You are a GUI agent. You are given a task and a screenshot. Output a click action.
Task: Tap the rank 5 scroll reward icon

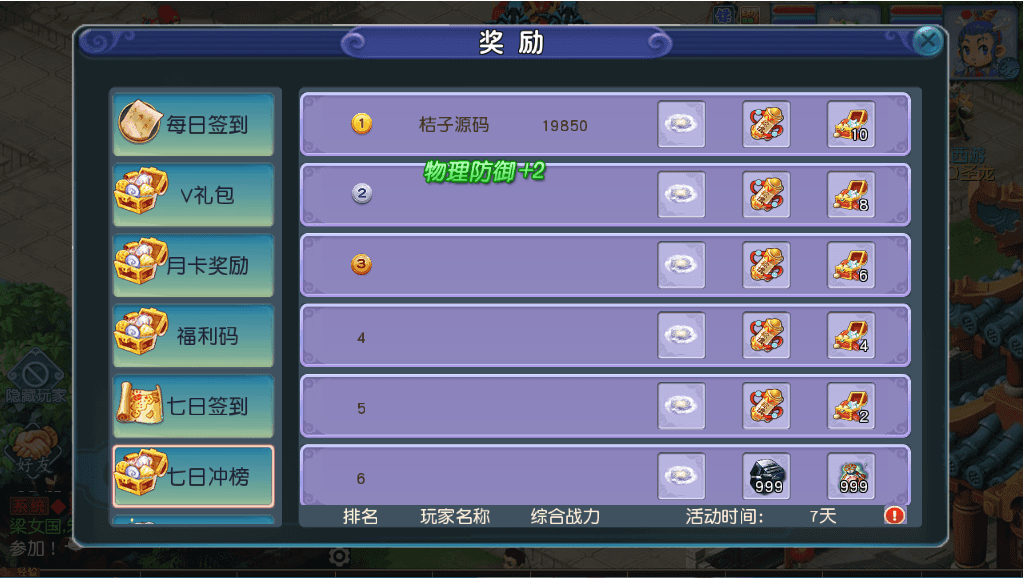(x=766, y=406)
